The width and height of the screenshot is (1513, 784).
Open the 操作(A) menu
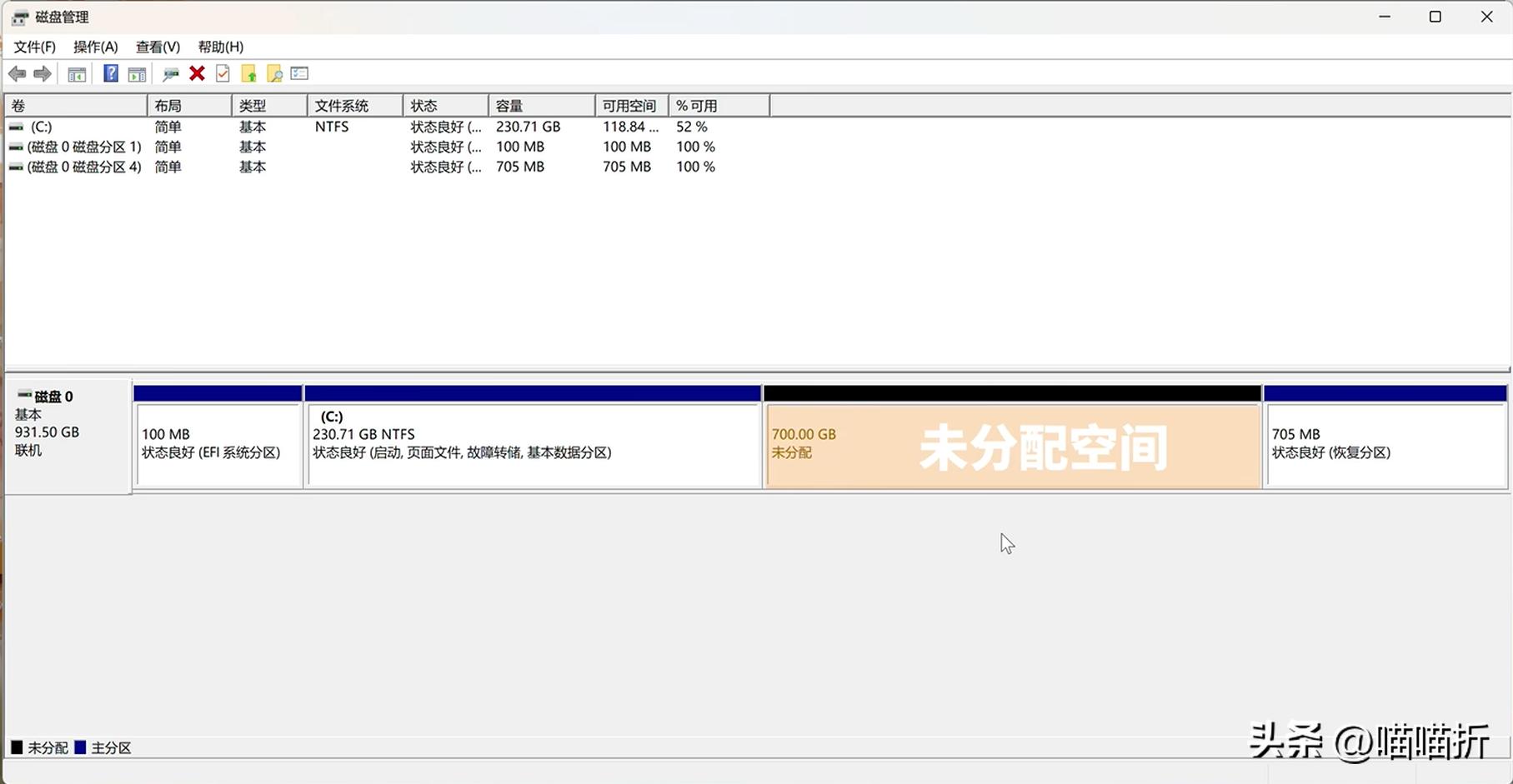coord(94,47)
